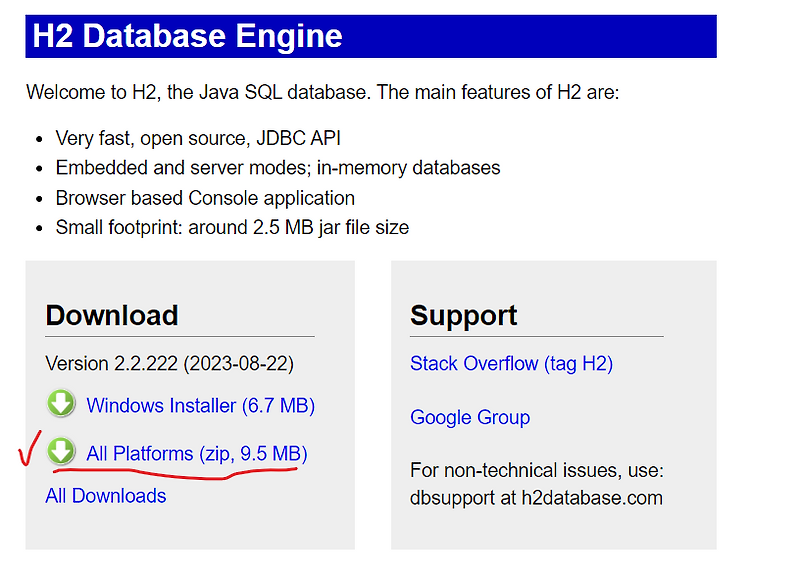Click the 'For non-technical issues, use:' text
The image size is (800, 577).
point(537,470)
